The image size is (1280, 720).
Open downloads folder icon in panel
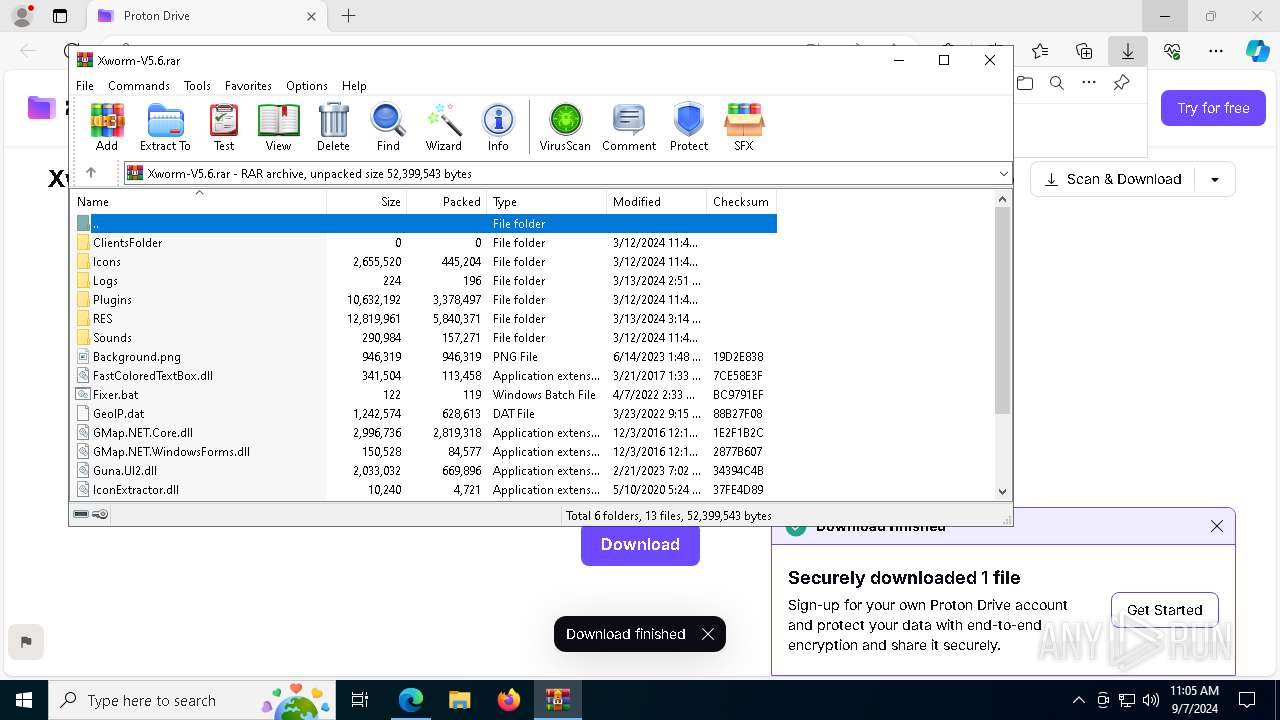pos(1025,83)
